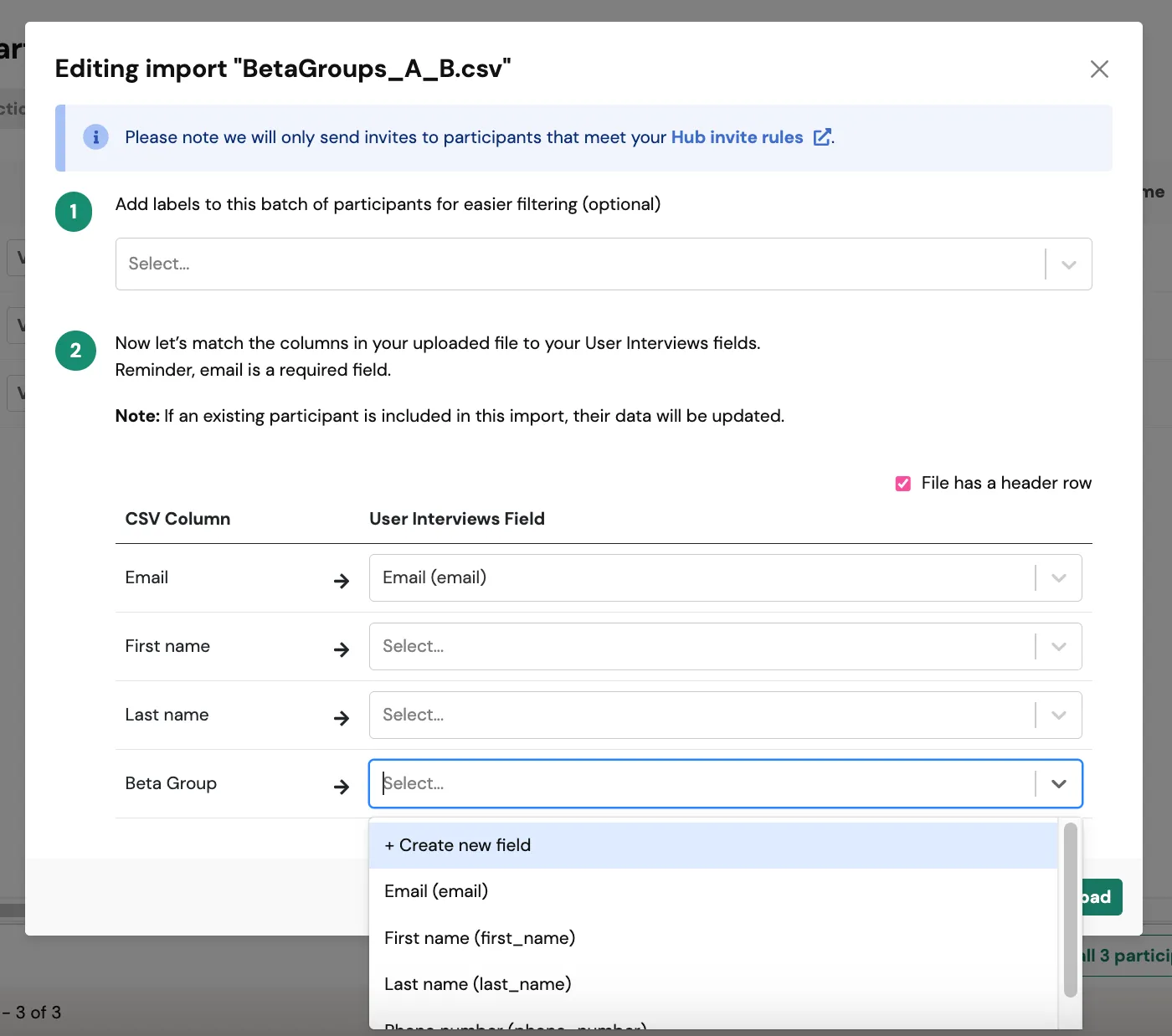Close the Editing import dialog
This screenshot has width=1172, height=1036.
click(x=1099, y=69)
